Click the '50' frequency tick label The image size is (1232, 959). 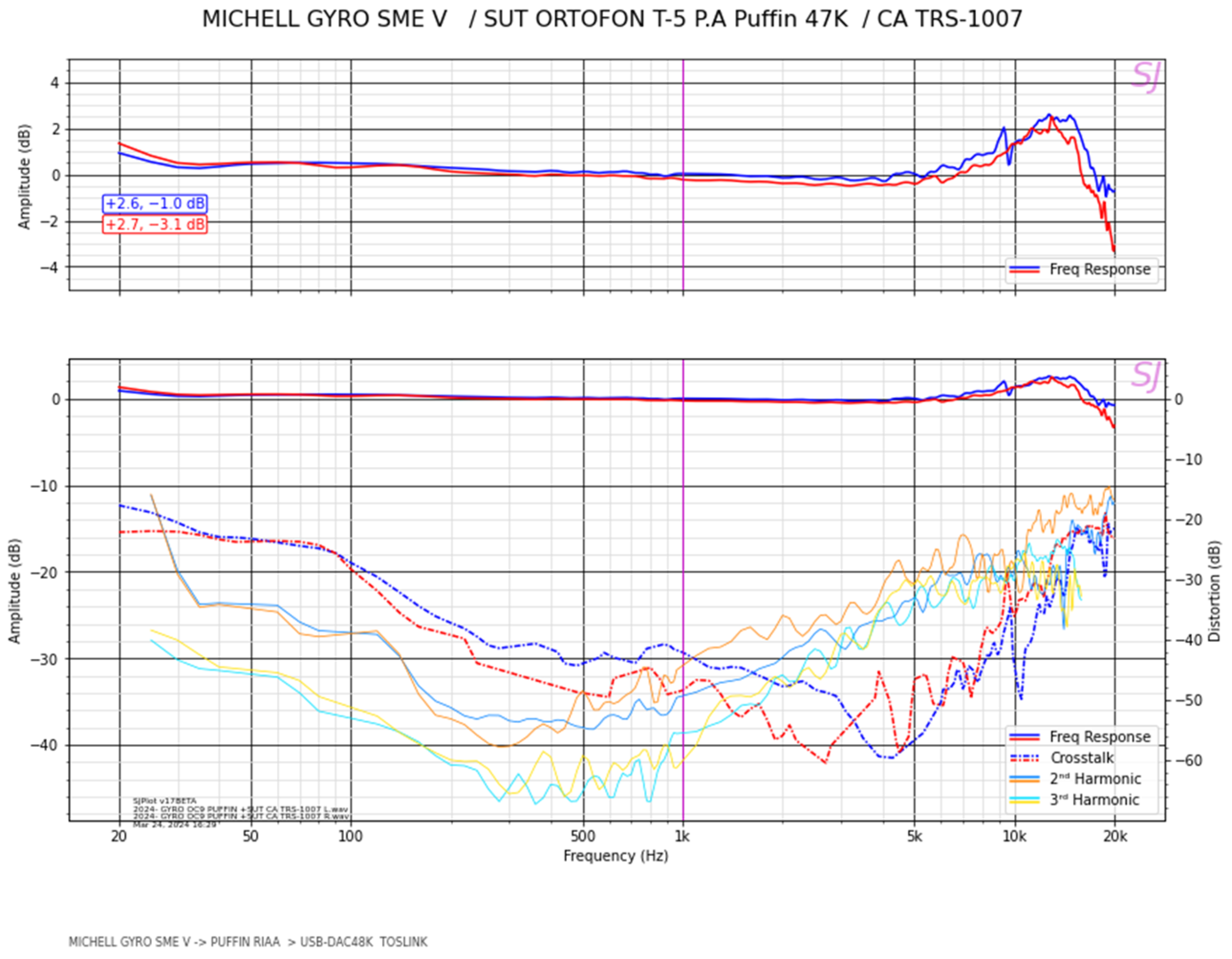click(x=250, y=836)
